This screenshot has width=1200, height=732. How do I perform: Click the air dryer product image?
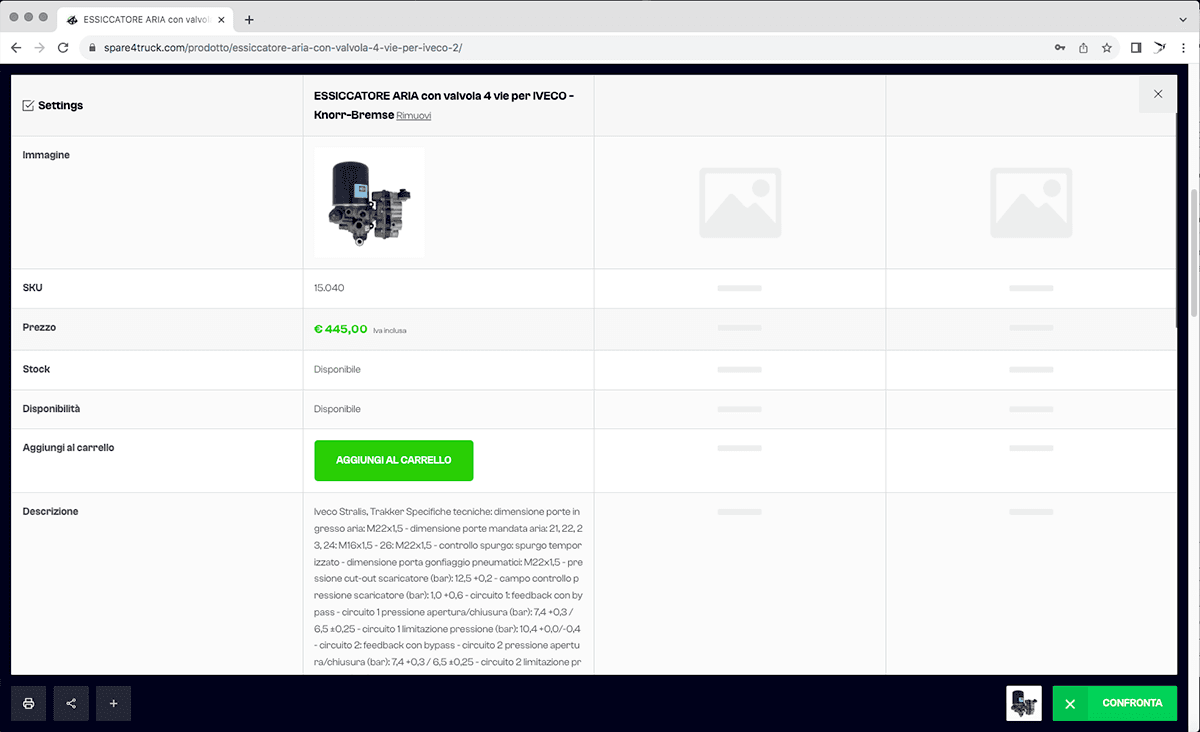369,203
